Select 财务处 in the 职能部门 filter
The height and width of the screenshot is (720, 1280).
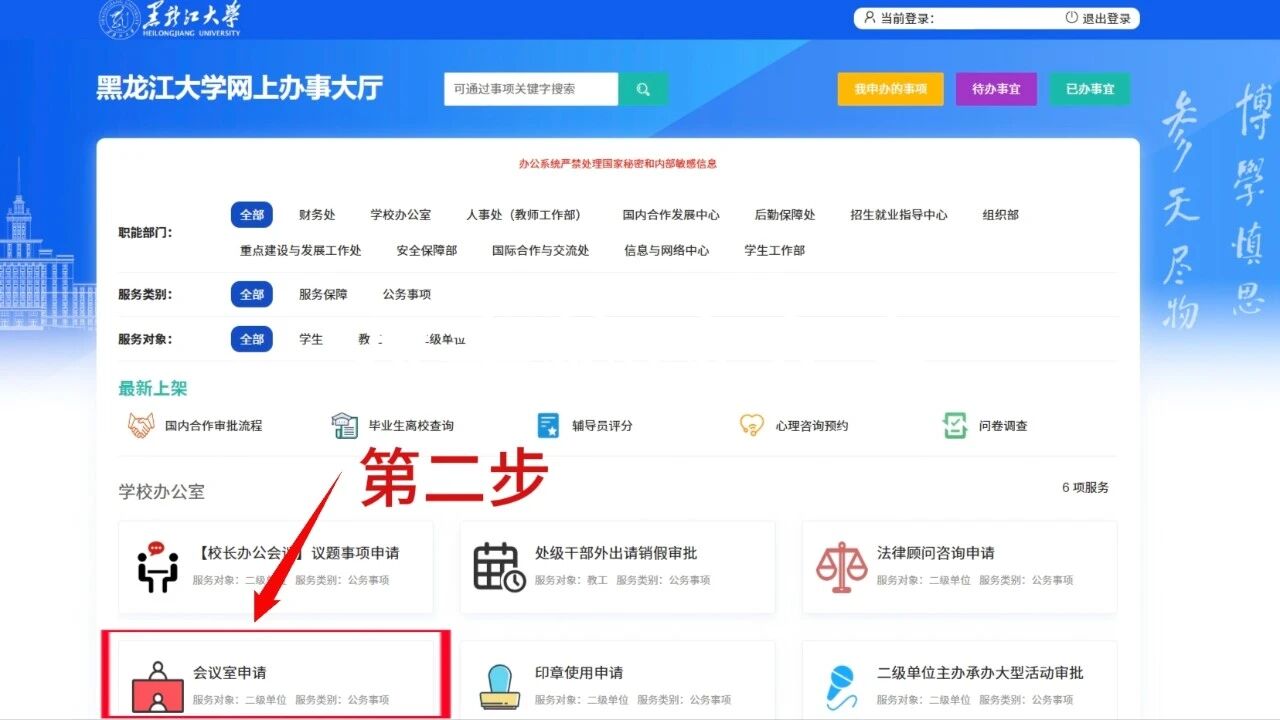click(x=318, y=214)
